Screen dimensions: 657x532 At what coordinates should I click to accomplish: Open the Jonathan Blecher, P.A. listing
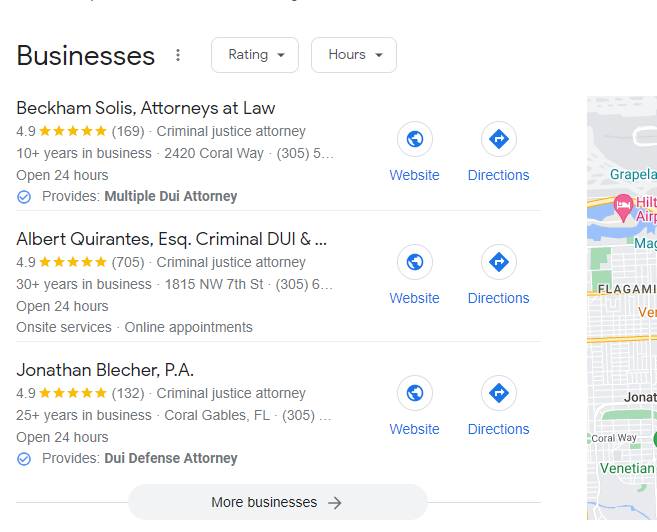pos(105,370)
